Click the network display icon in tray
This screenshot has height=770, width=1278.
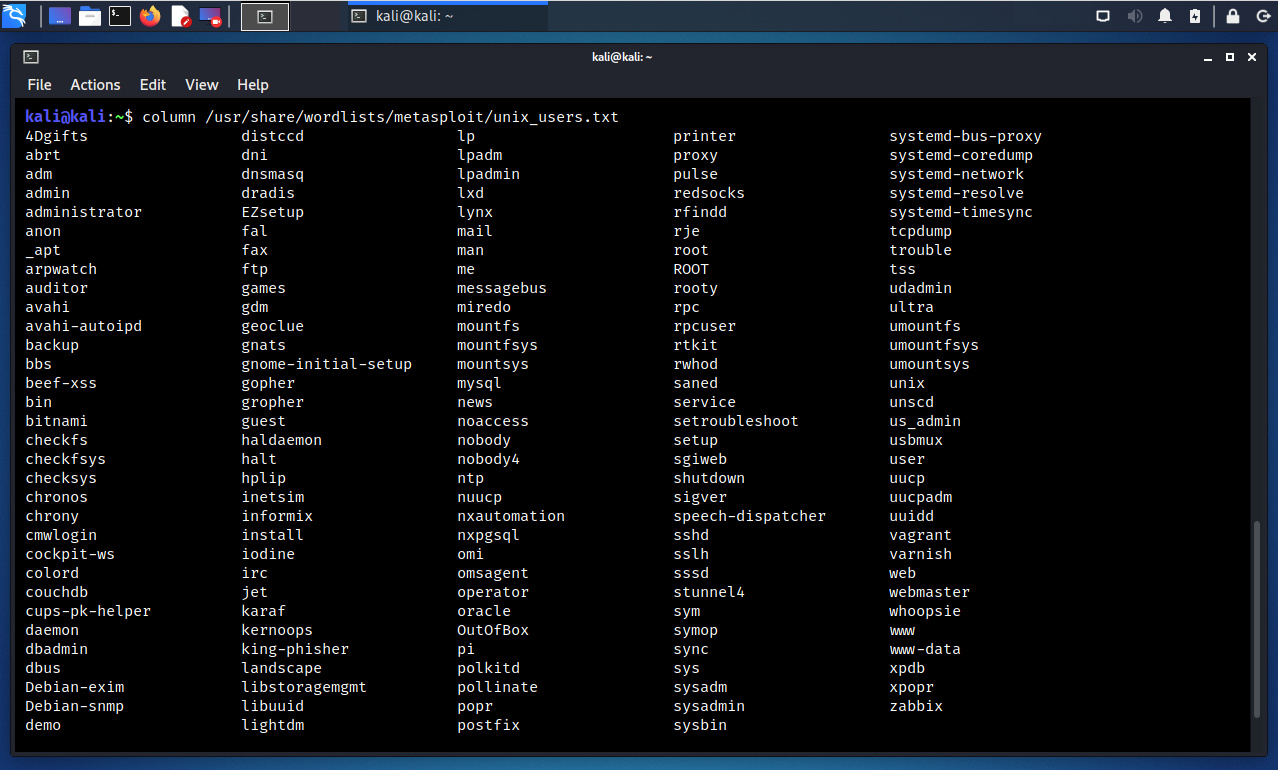(x=1103, y=16)
